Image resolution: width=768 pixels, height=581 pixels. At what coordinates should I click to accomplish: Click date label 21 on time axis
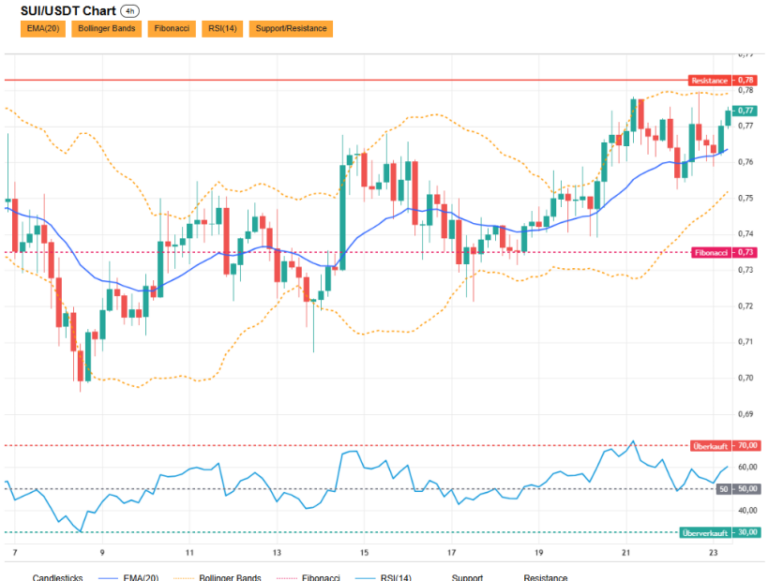(x=626, y=553)
